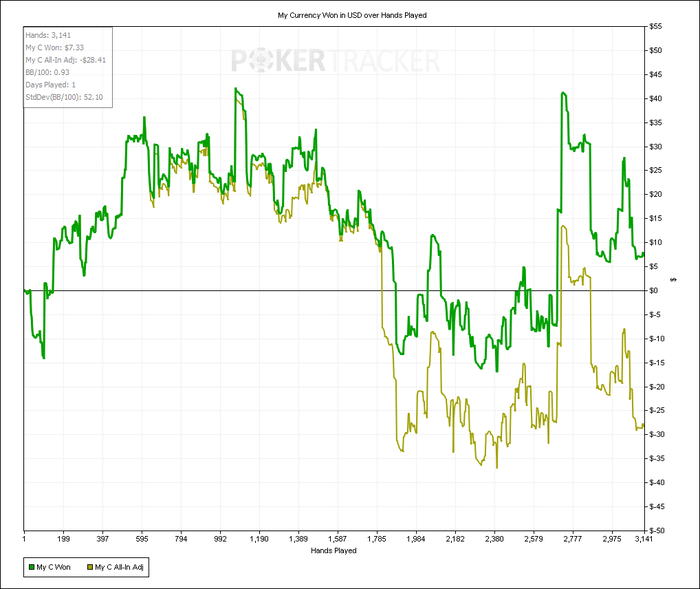
Task: Click the Hands Played axis label
Action: pos(333,551)
